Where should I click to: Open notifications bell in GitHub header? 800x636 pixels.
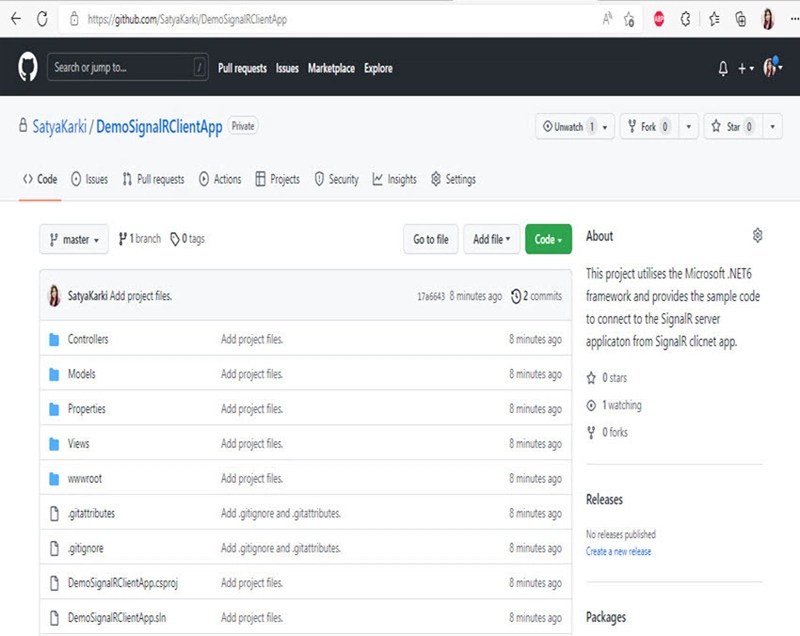[723, 68]
